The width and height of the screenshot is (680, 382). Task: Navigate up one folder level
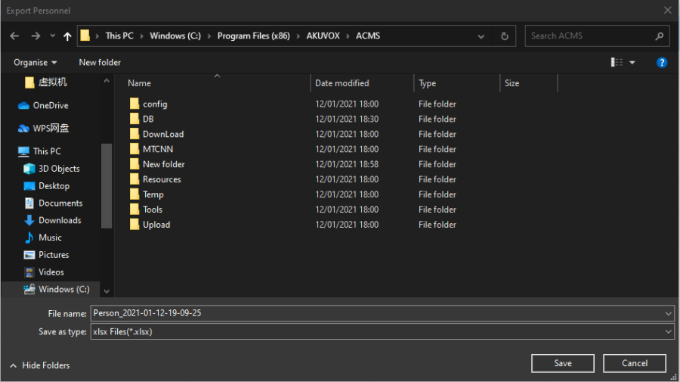tap(67, 36)
